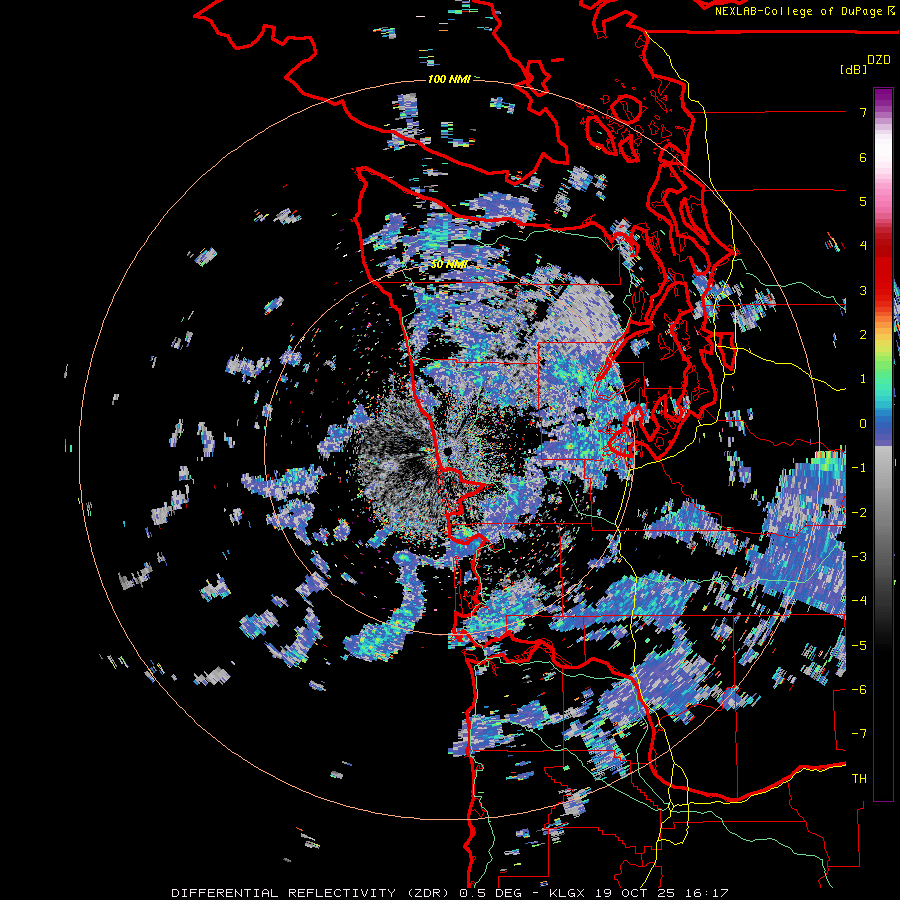Viewport: 900px width, 900px height.
Task: Click the -2 value on color scale
Action: [859, 513]
